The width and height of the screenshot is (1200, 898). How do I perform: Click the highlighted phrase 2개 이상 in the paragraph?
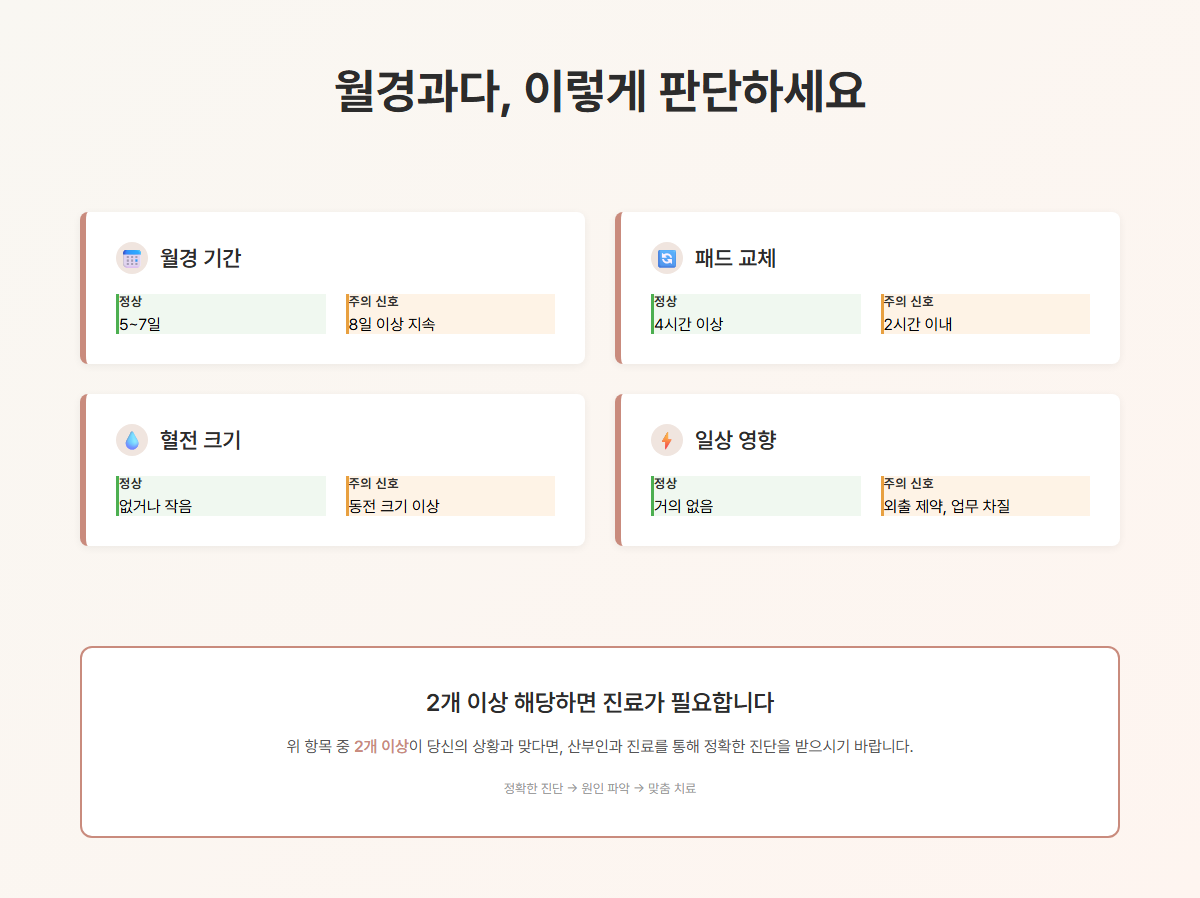pyautogui.click(x=381, y=746)
